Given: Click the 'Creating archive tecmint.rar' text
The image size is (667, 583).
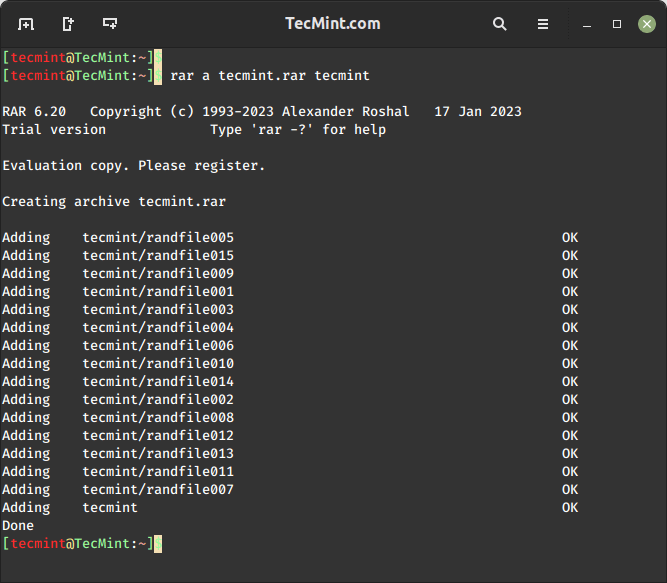Looking at the screenshot, I should click(114, 202).
